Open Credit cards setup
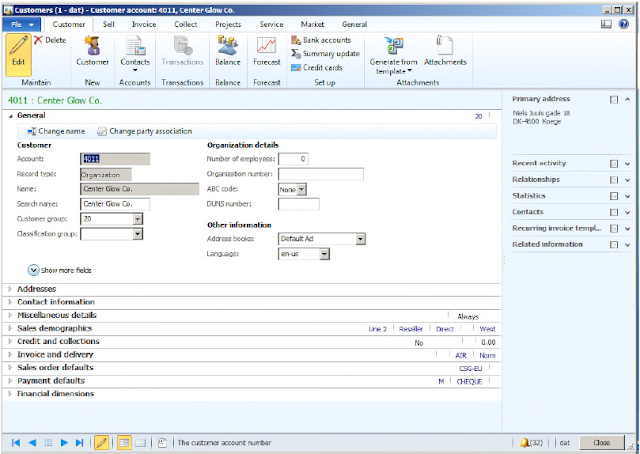 [317, 67]
